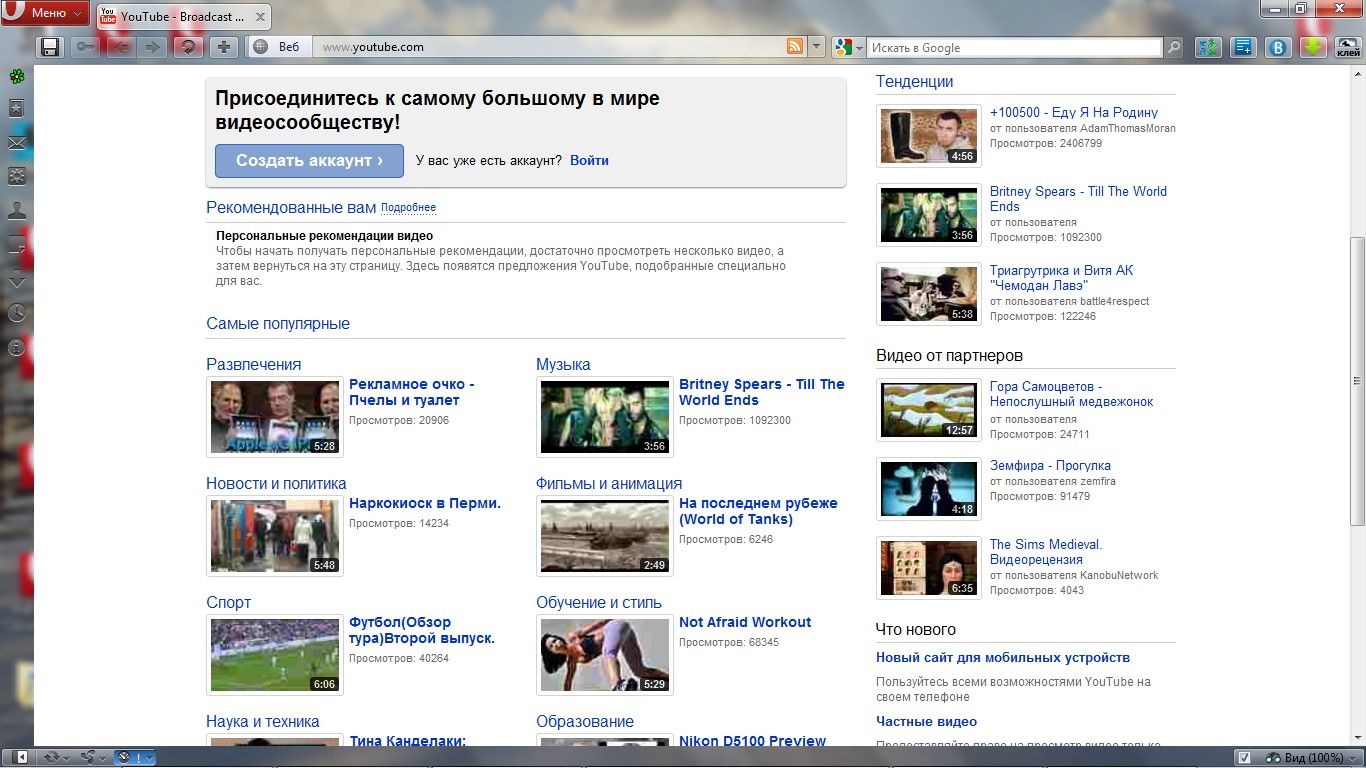Image resolution: width=1366 pixels, height=768 pixels.
Task: Open the bookmarks star sidebar panel
Action: pos(16,109)
